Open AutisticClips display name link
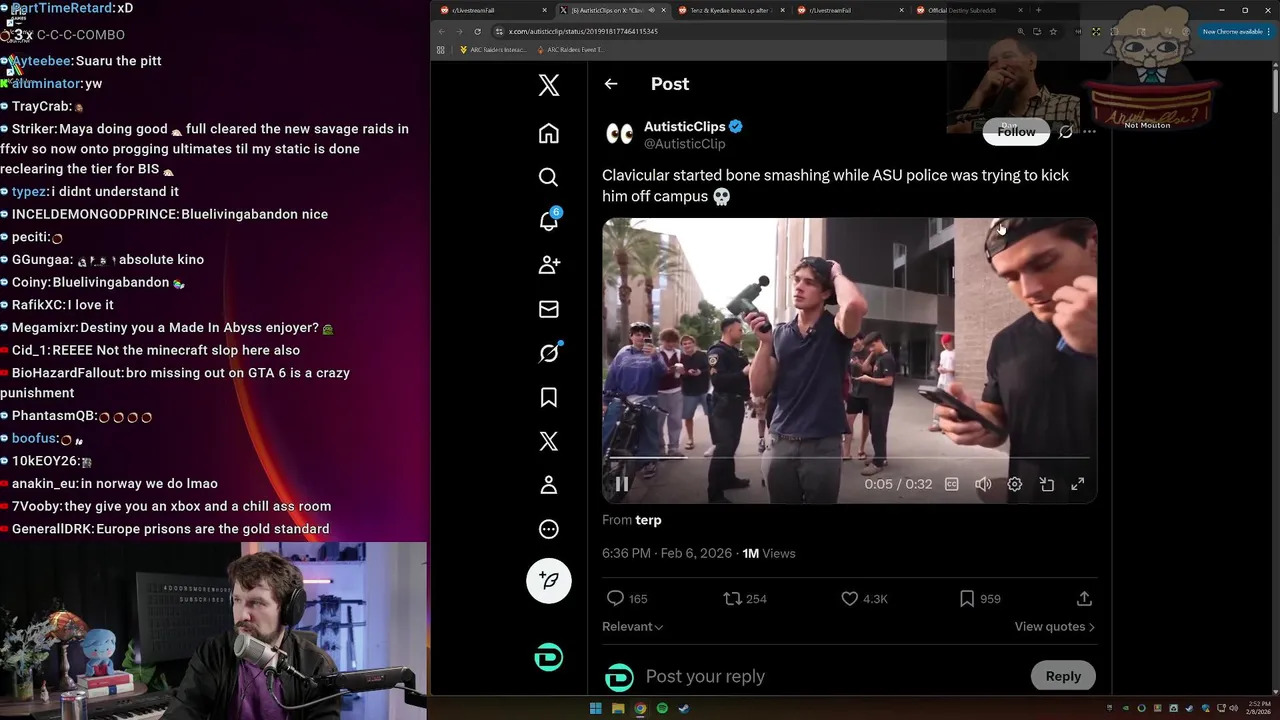This screenshot has height=720, width=1280. click(x=685, y=126)
